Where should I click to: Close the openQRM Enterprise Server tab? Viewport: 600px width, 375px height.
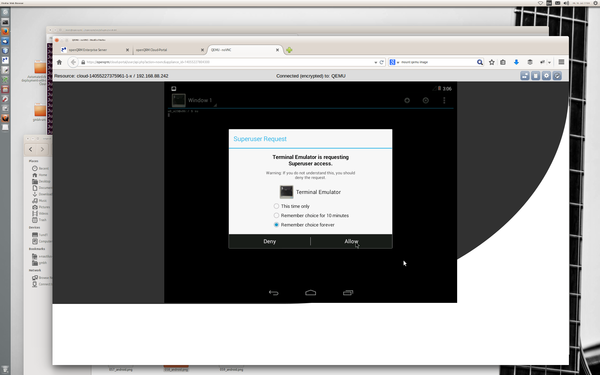[x=127, y=50]
